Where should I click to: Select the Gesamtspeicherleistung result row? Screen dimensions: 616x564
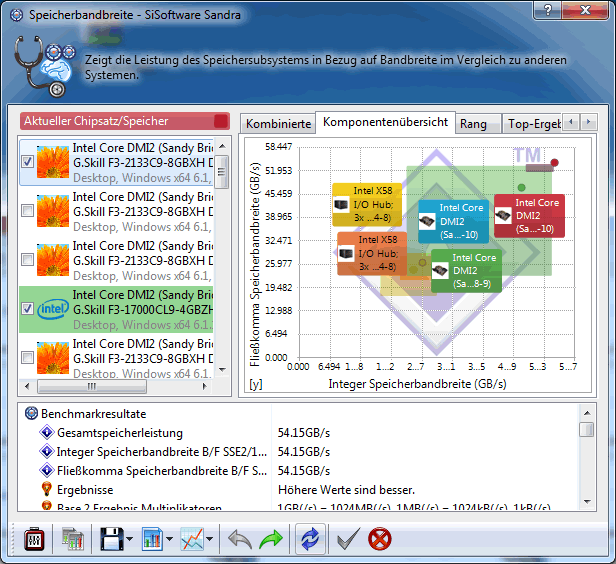coord(299,432)
